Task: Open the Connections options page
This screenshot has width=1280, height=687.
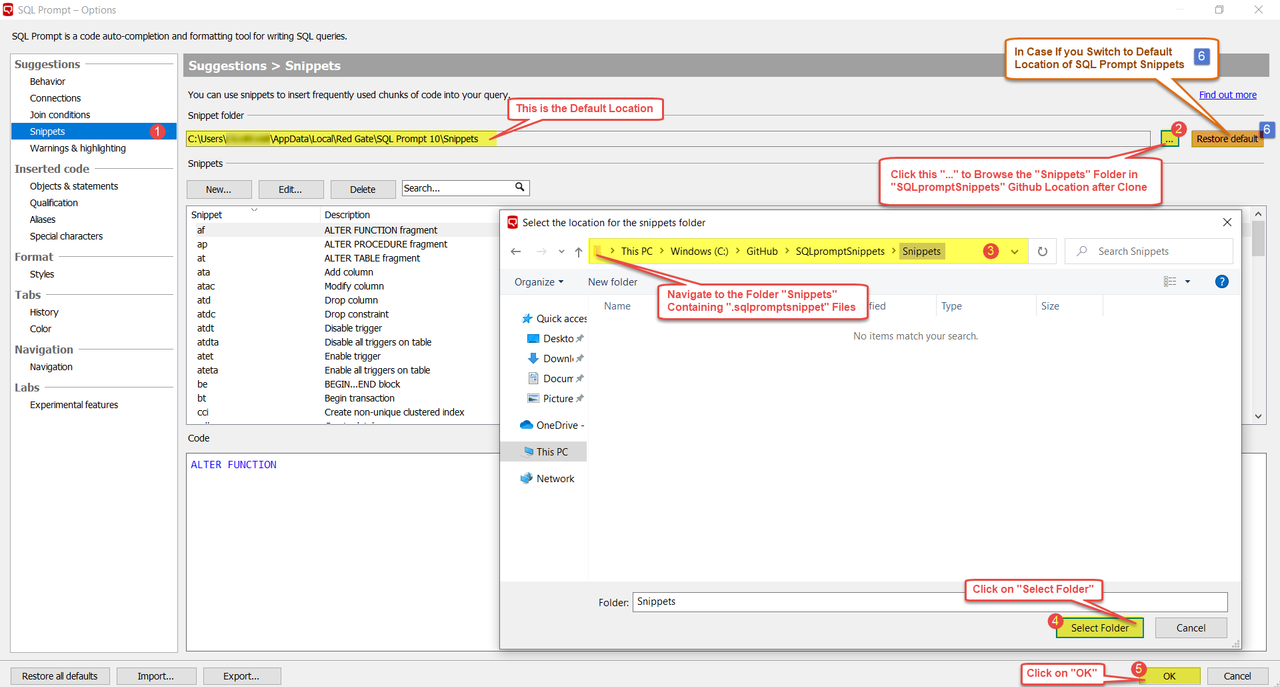Action: tap(55, 98)
